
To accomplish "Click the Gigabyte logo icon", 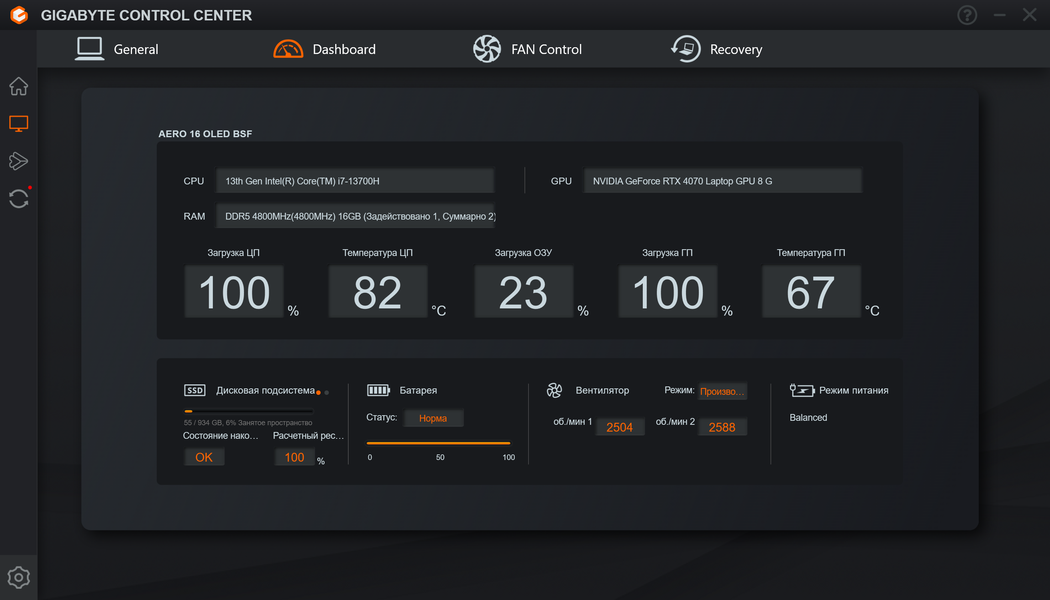I will coord(19,15).
